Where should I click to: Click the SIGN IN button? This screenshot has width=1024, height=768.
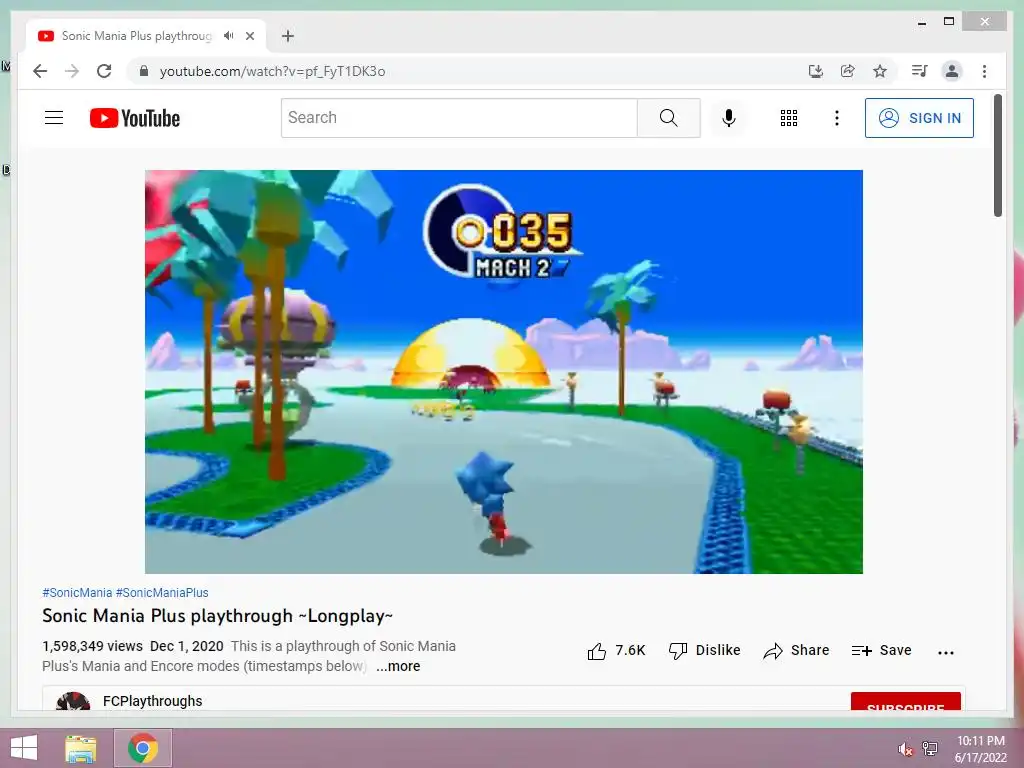click(919, 118)
